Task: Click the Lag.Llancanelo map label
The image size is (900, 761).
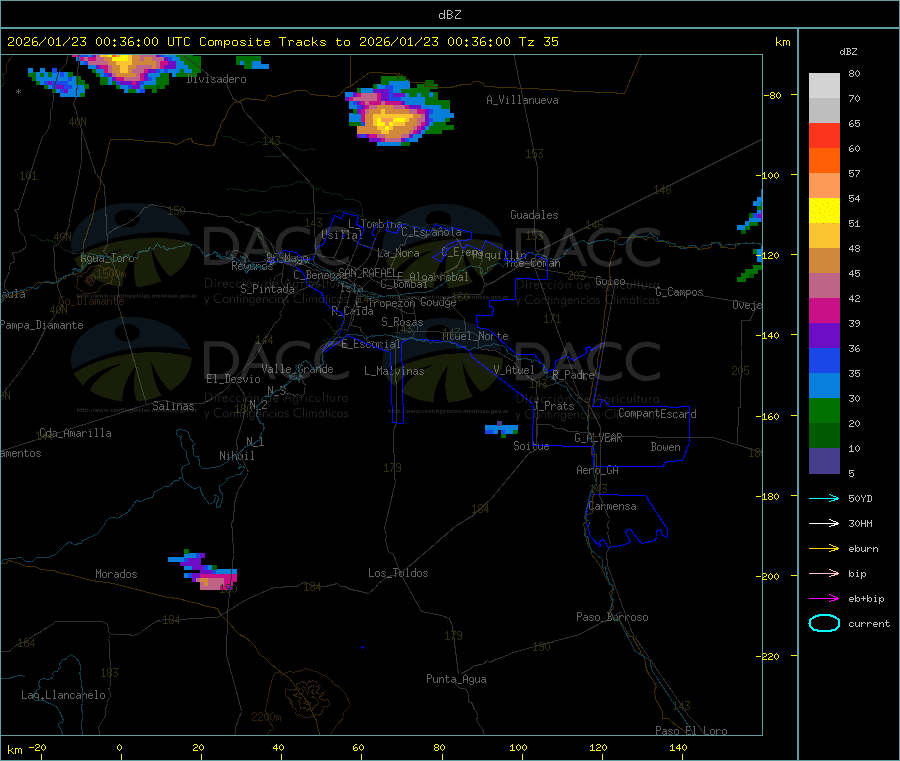Action: (x=63, y=695)
